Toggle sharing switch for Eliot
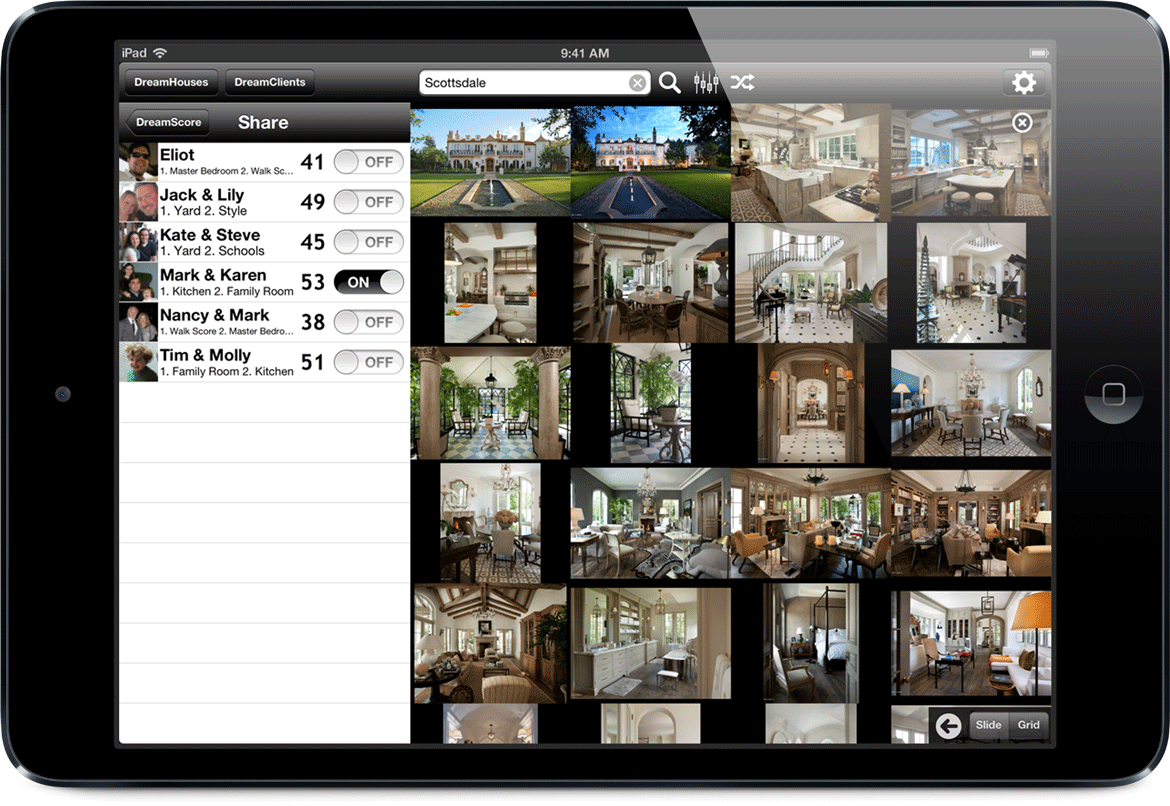1170x806 pixels. point(369,162)
